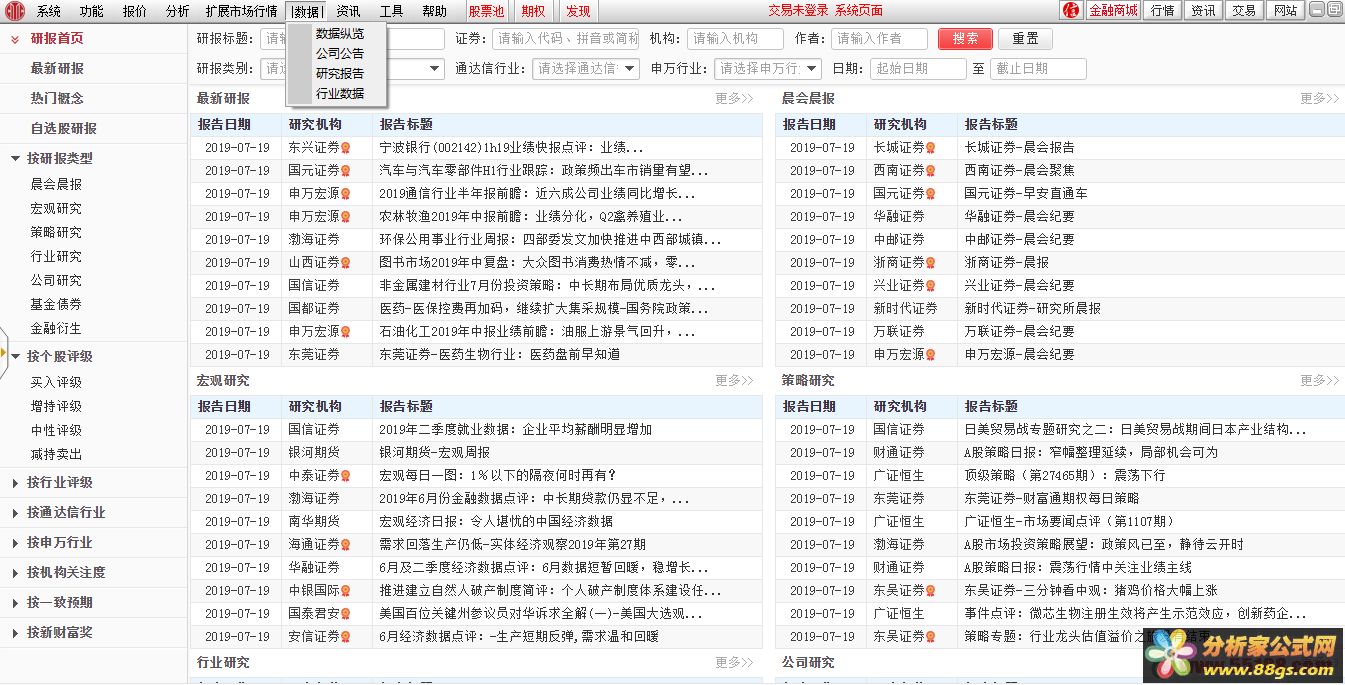The height and width of the screenshot is (685, 1345).
Task: Open the 通达信行业 dropdown
Action: (x=631, y=69)
